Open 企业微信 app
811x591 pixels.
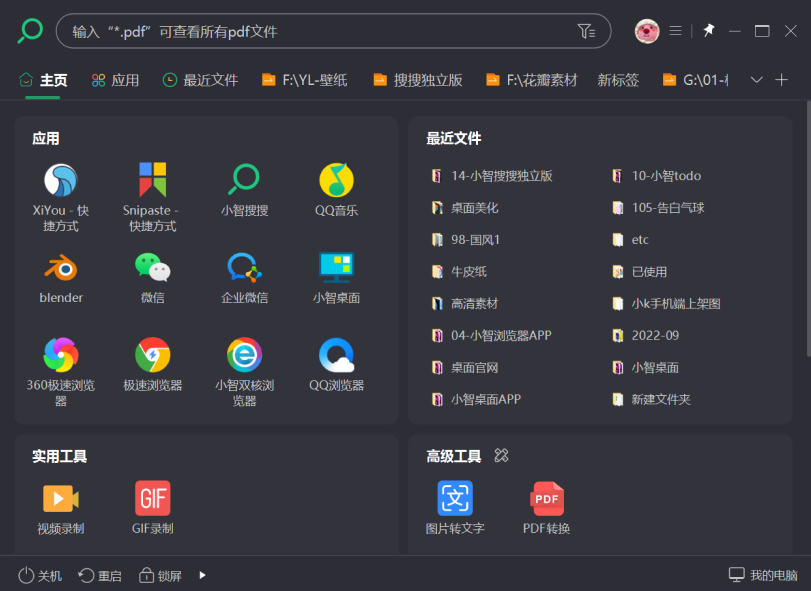tap(244, 278)
